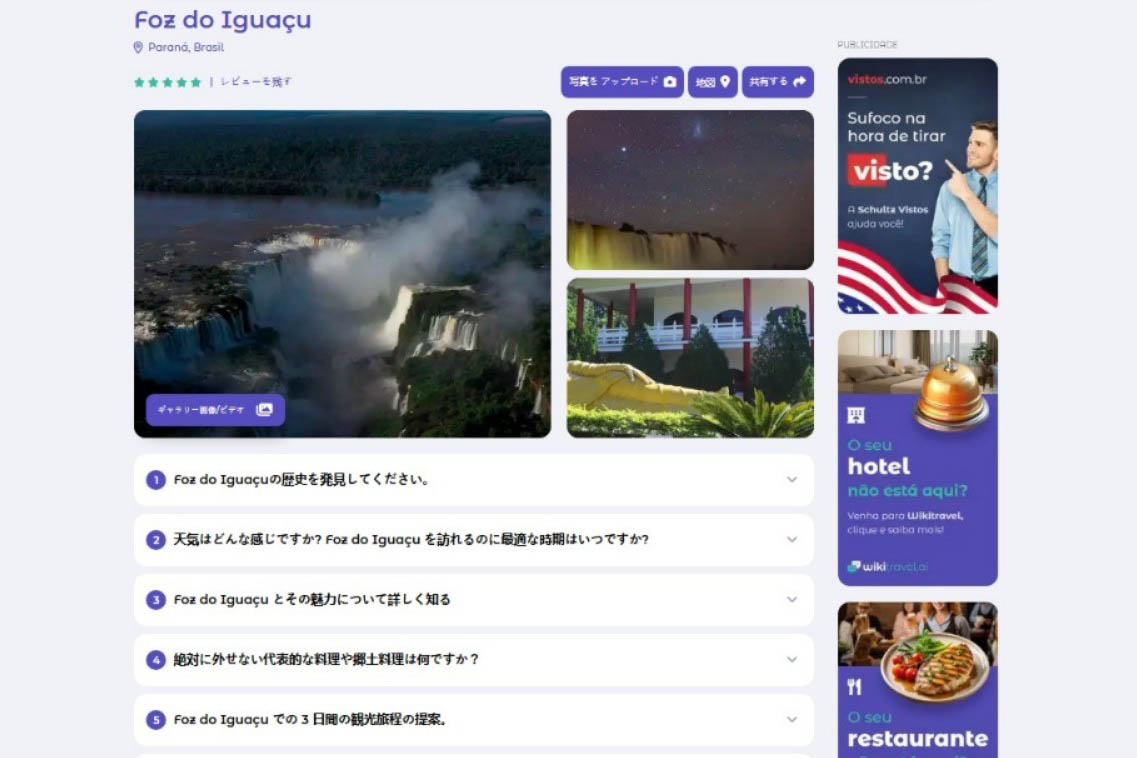Open the Foz do Iguaçuの歴史を発見してください row

[474, 480]
